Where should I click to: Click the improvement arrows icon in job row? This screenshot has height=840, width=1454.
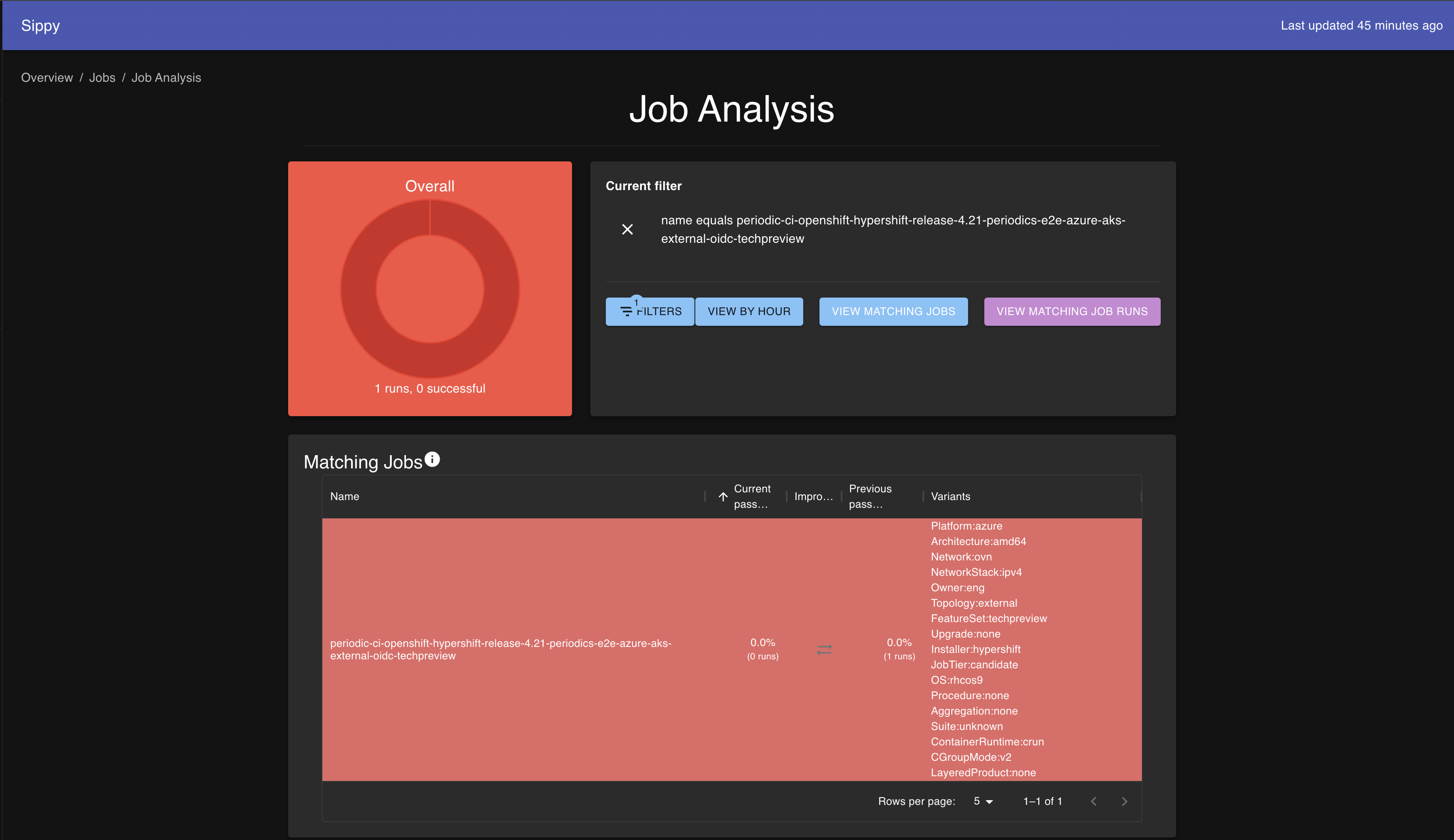824,649
